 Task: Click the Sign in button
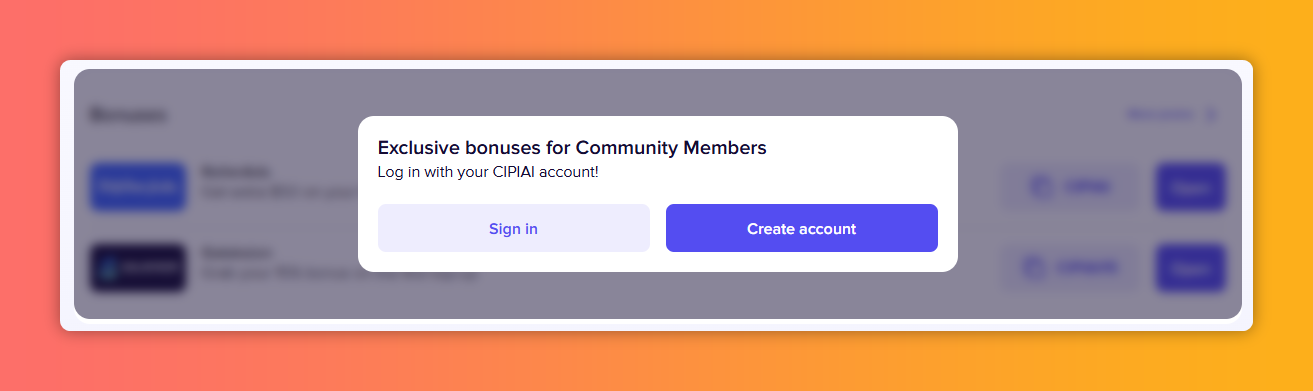coord(513,228)
